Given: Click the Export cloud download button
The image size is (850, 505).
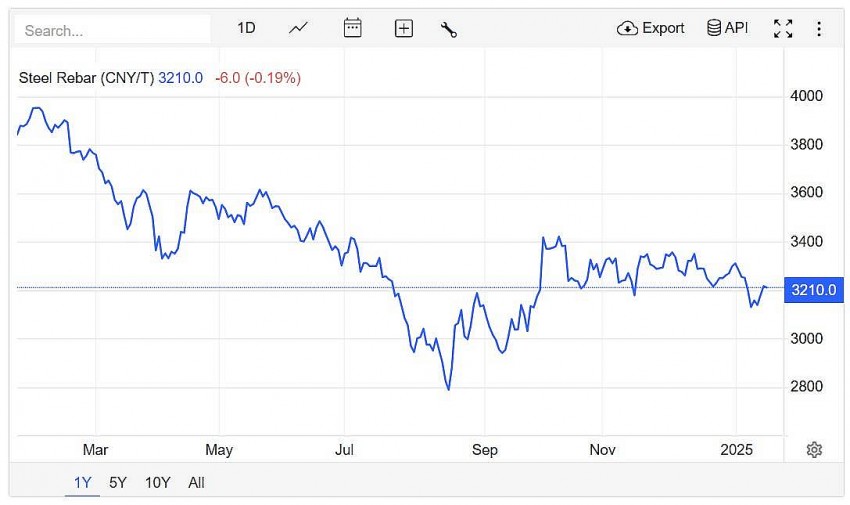Looking at the screenshot, I should click(x=651, y=28).
